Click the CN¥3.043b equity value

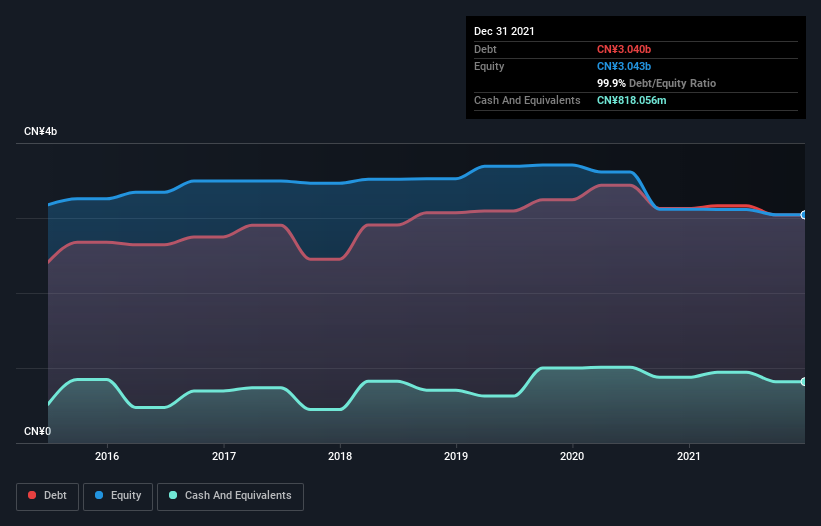coord(624,66)
